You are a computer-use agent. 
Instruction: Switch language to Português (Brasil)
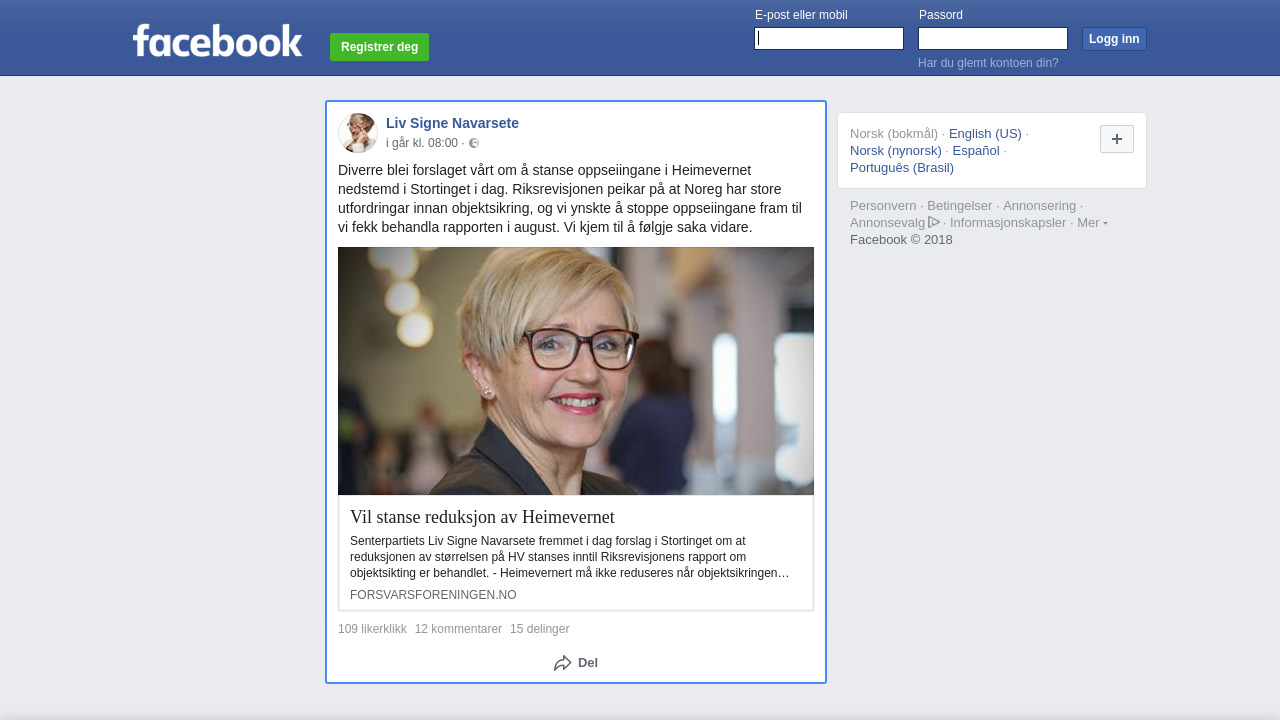902,168
